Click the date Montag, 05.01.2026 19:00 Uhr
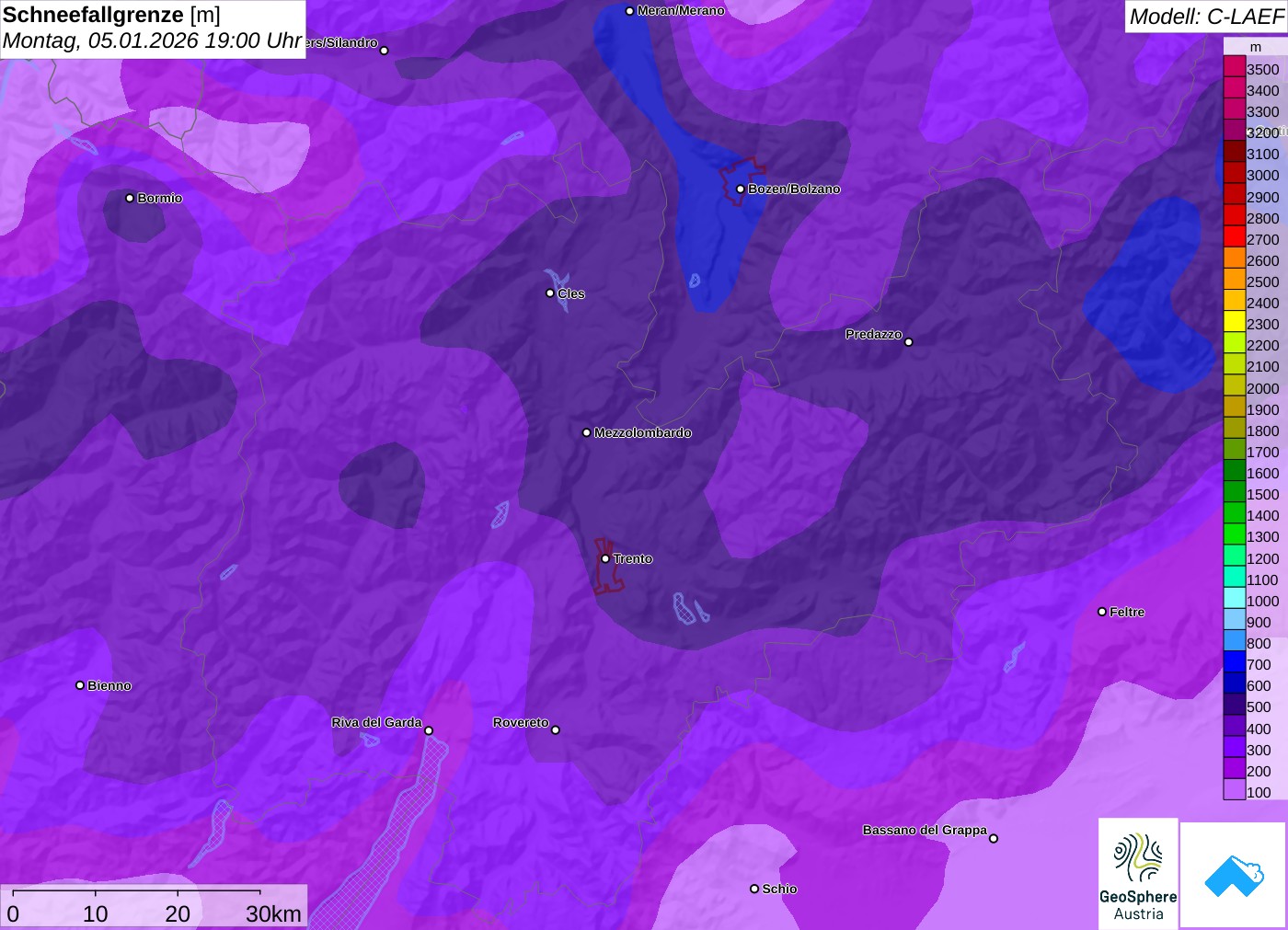Image resolution: width=1288 pixels, height=930 pixels. point(153,41)
